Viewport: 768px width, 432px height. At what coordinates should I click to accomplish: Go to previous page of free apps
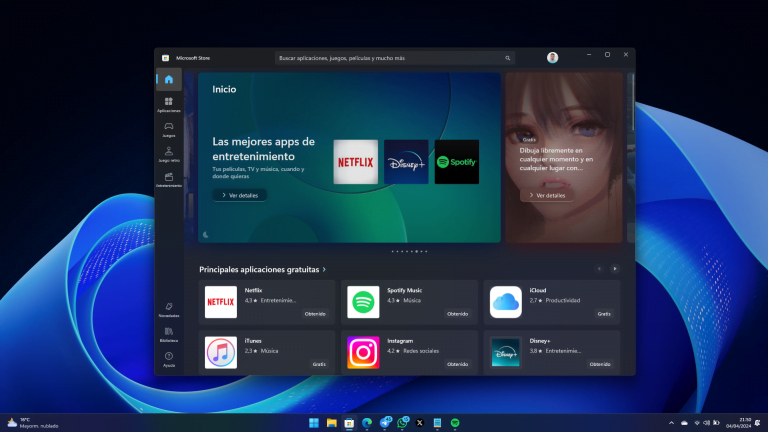coord(599,268)
